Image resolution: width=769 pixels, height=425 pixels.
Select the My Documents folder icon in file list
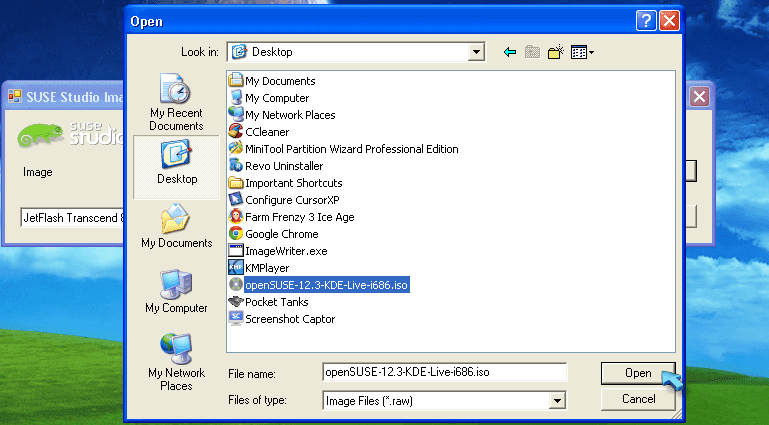(x=236, y=80)
